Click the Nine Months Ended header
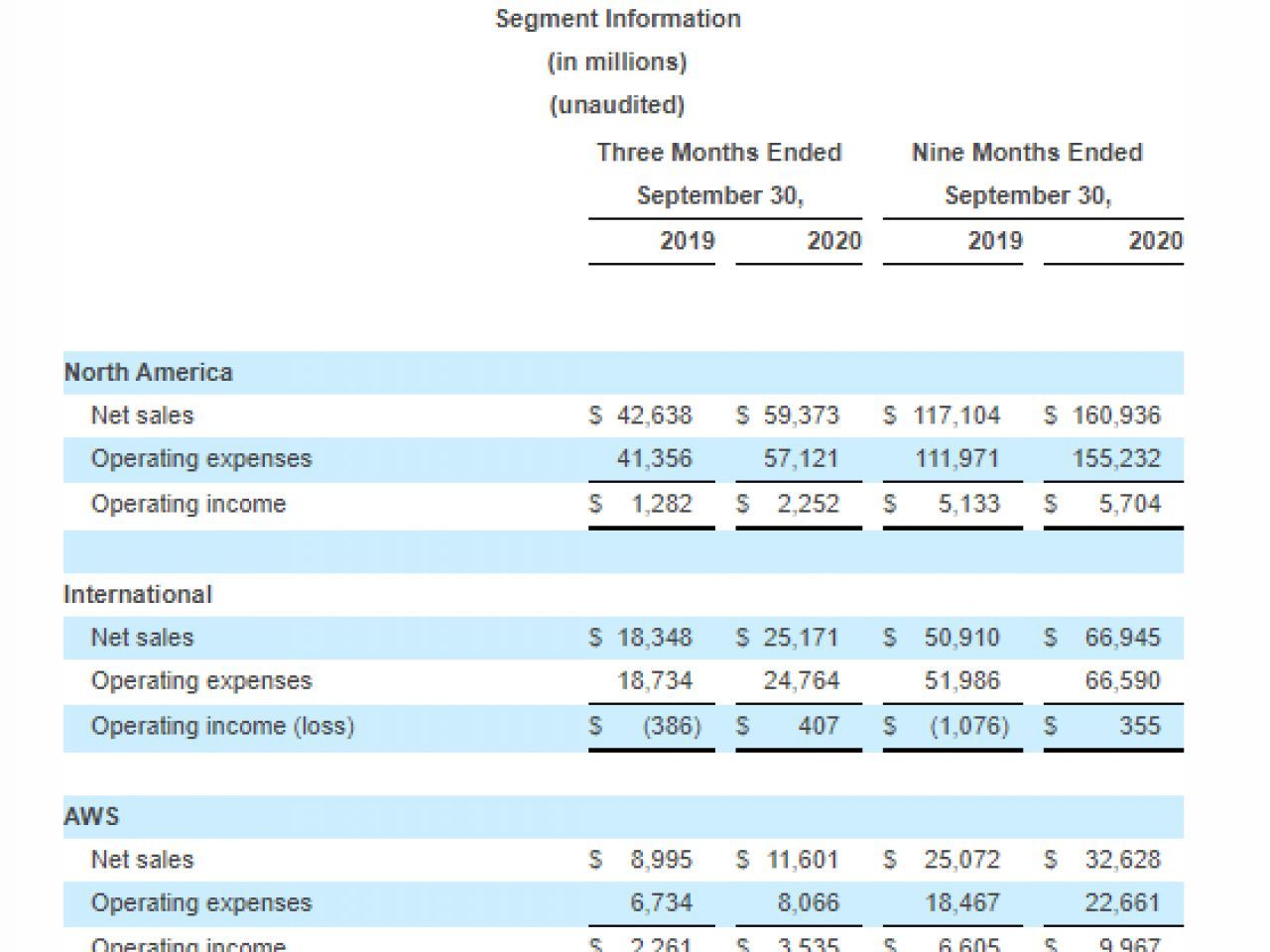Screen dimensions: 1270x952 pyautogui.click(x=1027, y=153)
